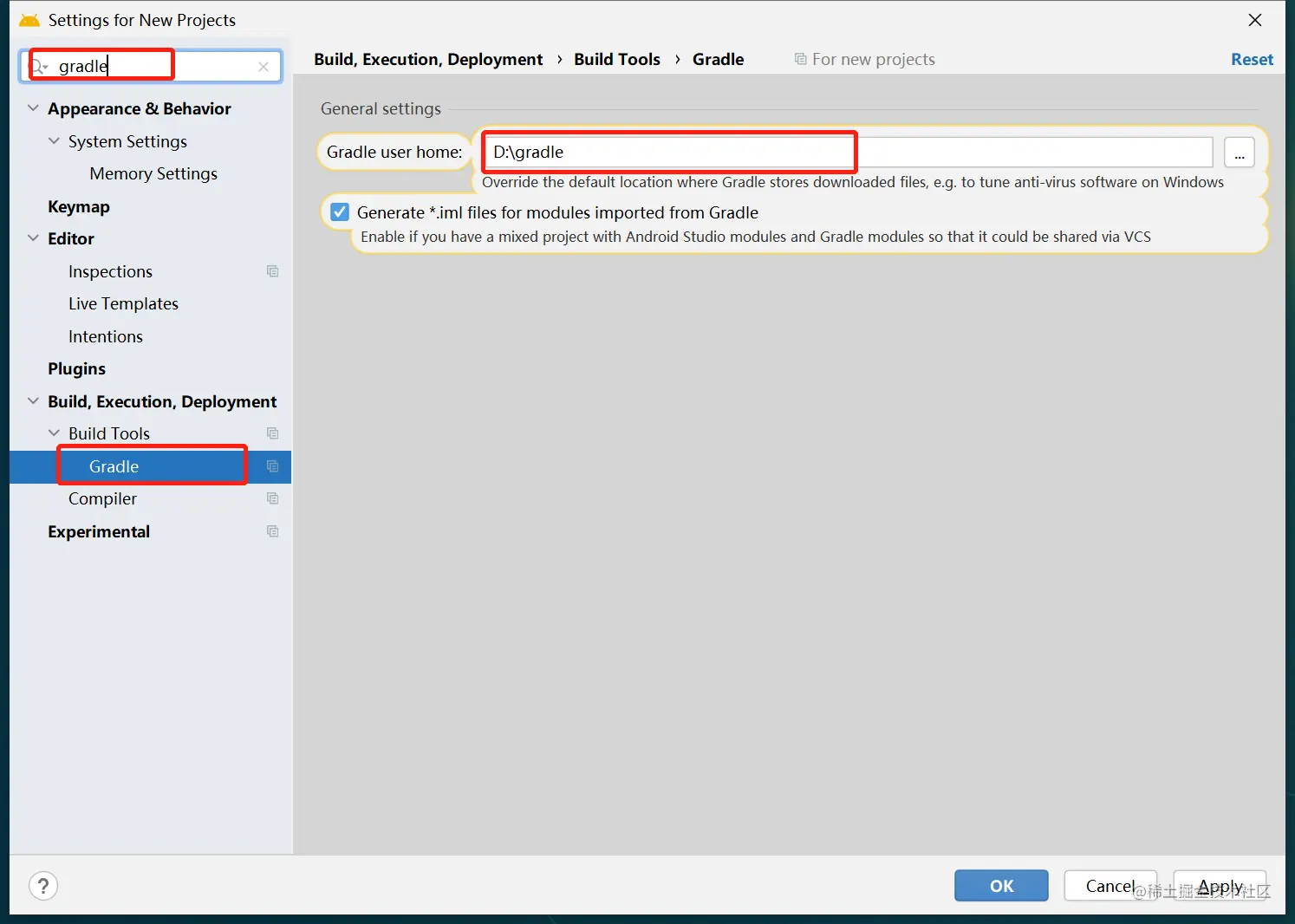
Task: Select Memory Settings in the tree
Action: tap(153, 173)
